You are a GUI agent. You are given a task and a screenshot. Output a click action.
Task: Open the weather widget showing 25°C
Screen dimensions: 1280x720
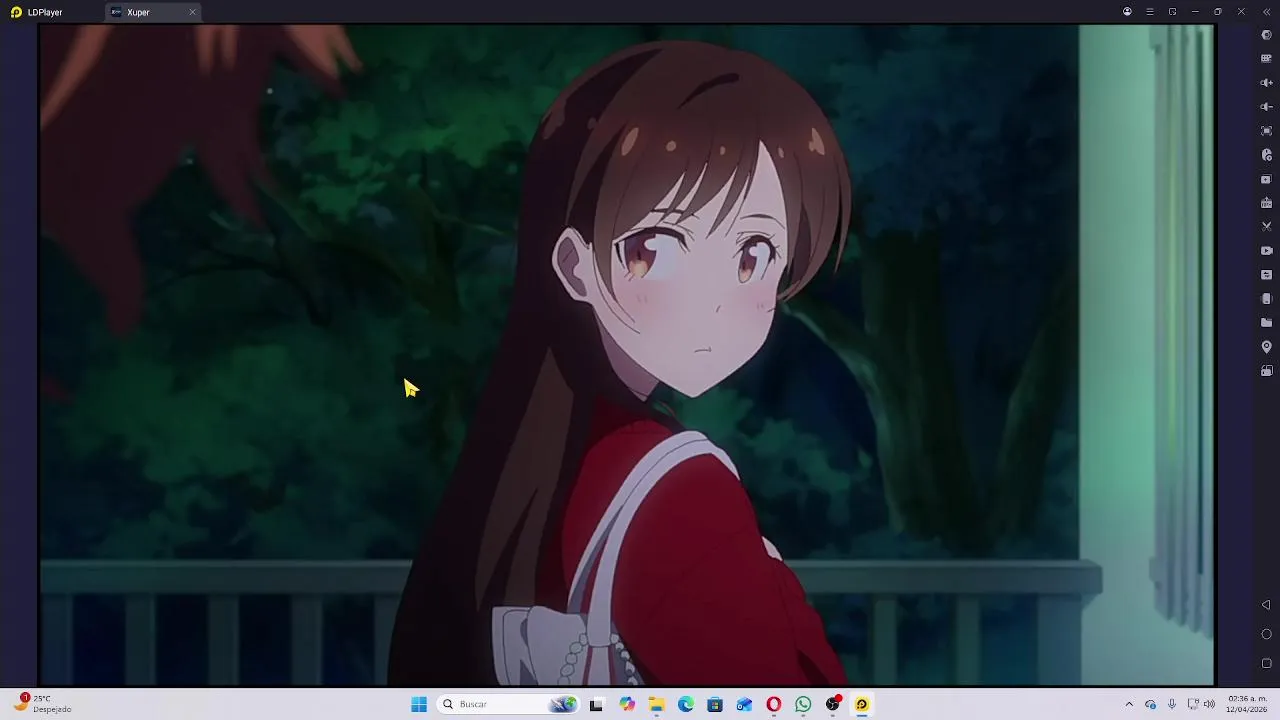pyautogui.click(x=44, y=704)
